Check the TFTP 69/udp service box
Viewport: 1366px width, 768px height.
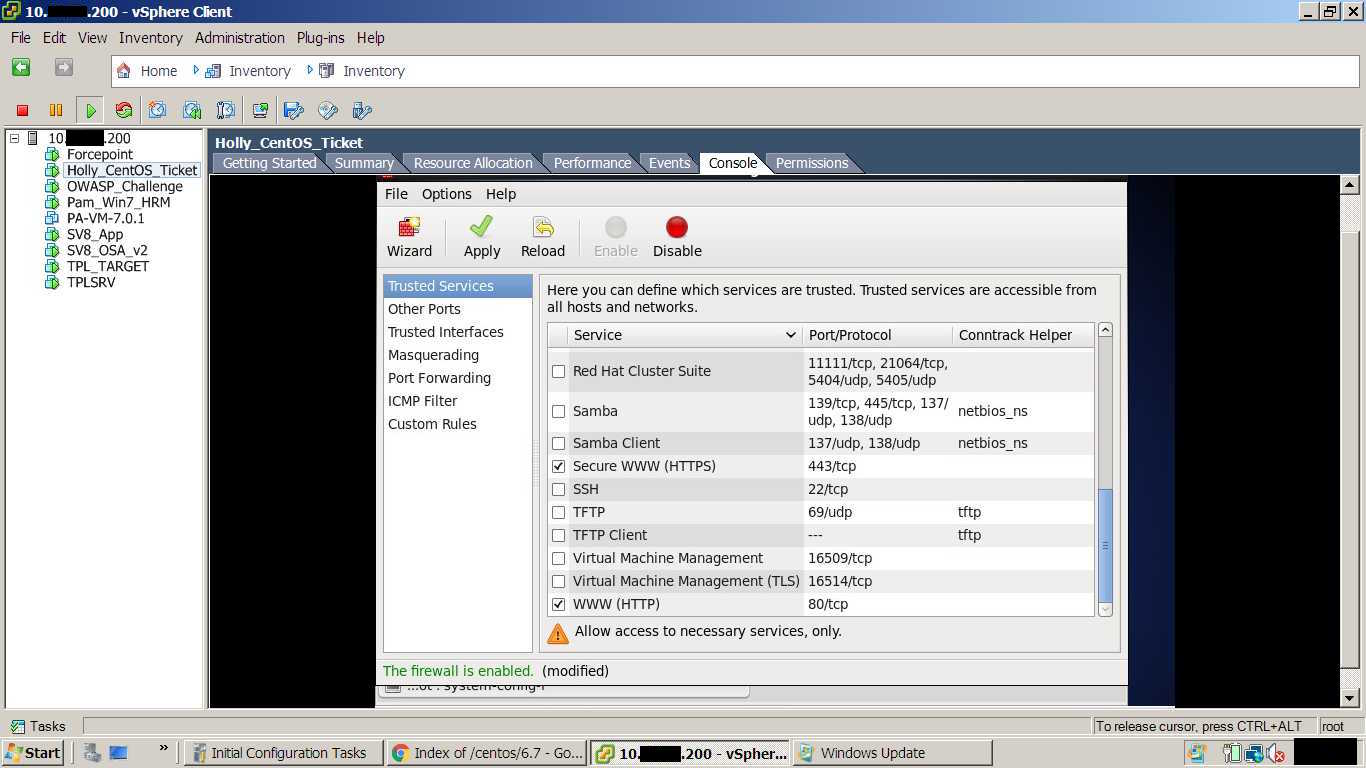point(559,512)
